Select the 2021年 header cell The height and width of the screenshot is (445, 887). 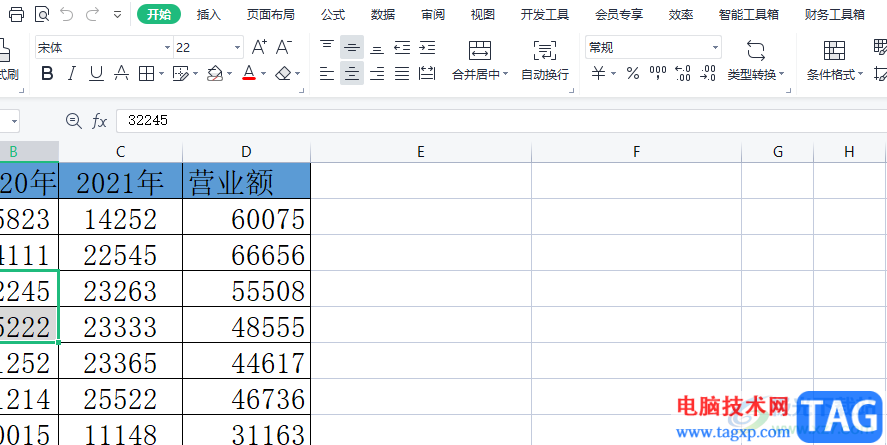pos(120,181)
